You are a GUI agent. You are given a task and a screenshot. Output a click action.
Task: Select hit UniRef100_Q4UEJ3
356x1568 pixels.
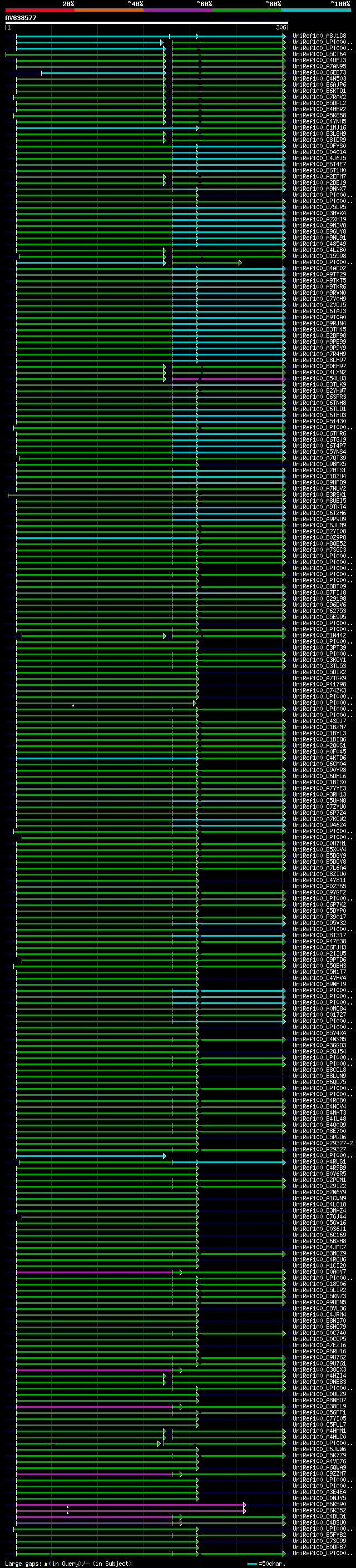(319, 60)
